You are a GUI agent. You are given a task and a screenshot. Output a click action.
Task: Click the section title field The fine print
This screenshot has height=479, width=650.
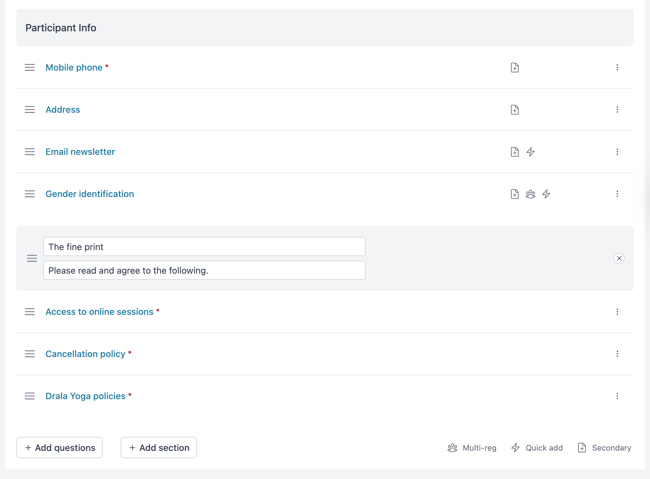click(x=204, y=247)
